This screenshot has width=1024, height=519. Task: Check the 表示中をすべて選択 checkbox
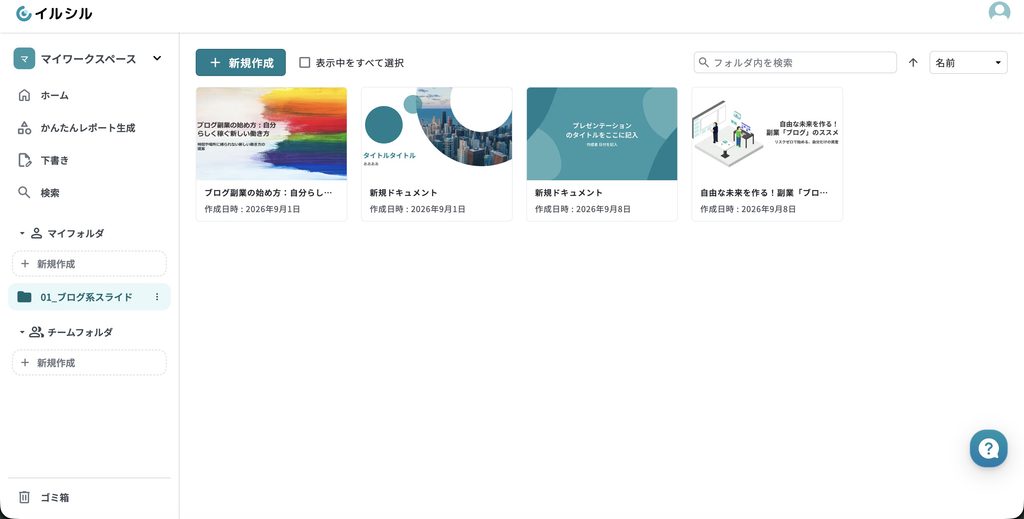click(x=304, y=63)
